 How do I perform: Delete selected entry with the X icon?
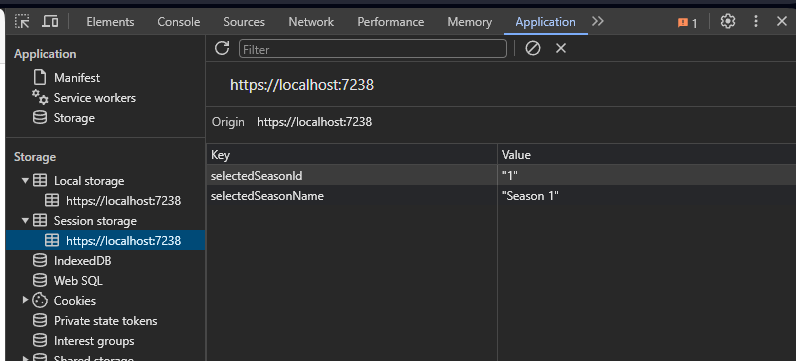560,48
